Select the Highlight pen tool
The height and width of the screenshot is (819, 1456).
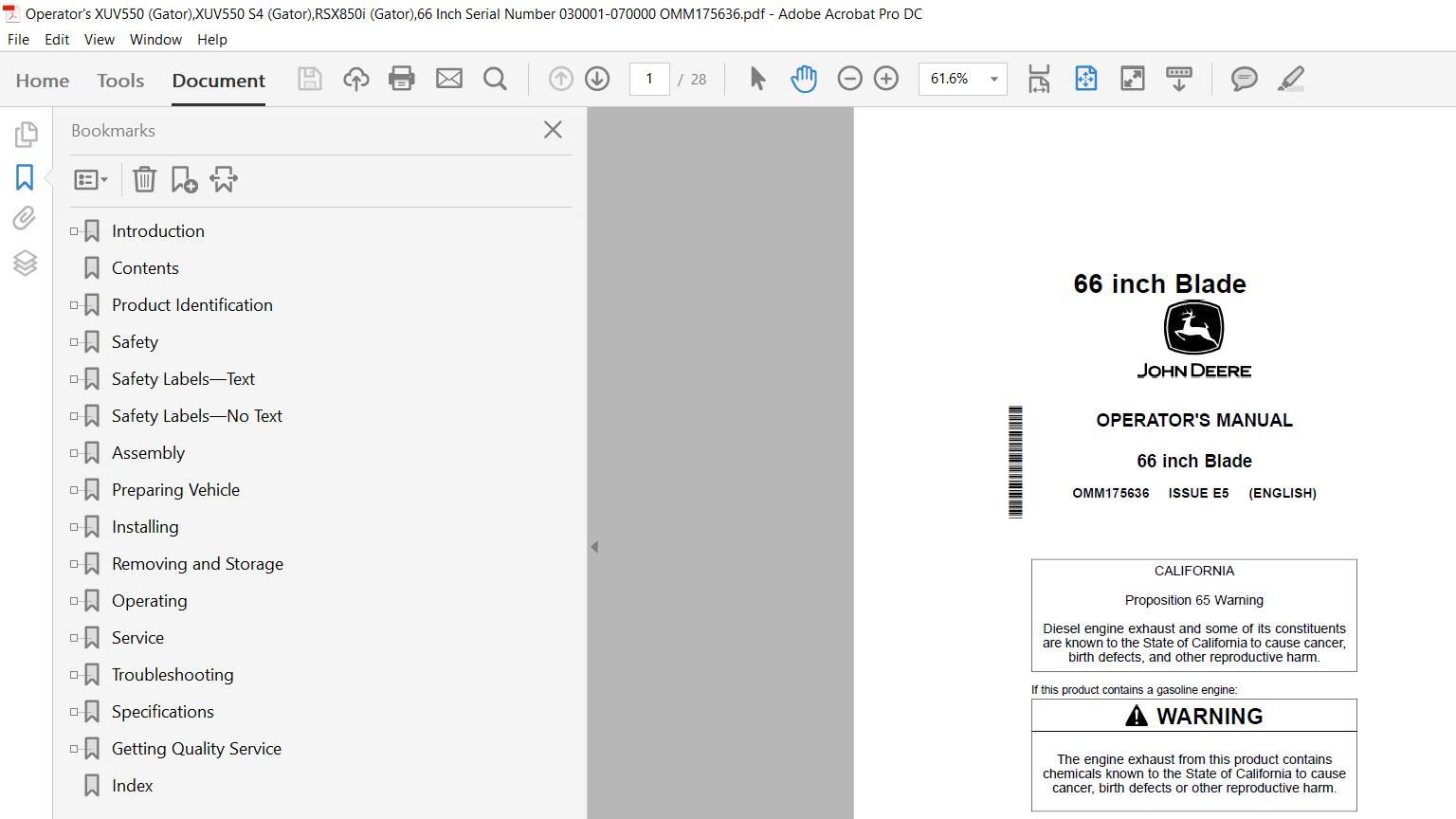tap(1291, 79)
